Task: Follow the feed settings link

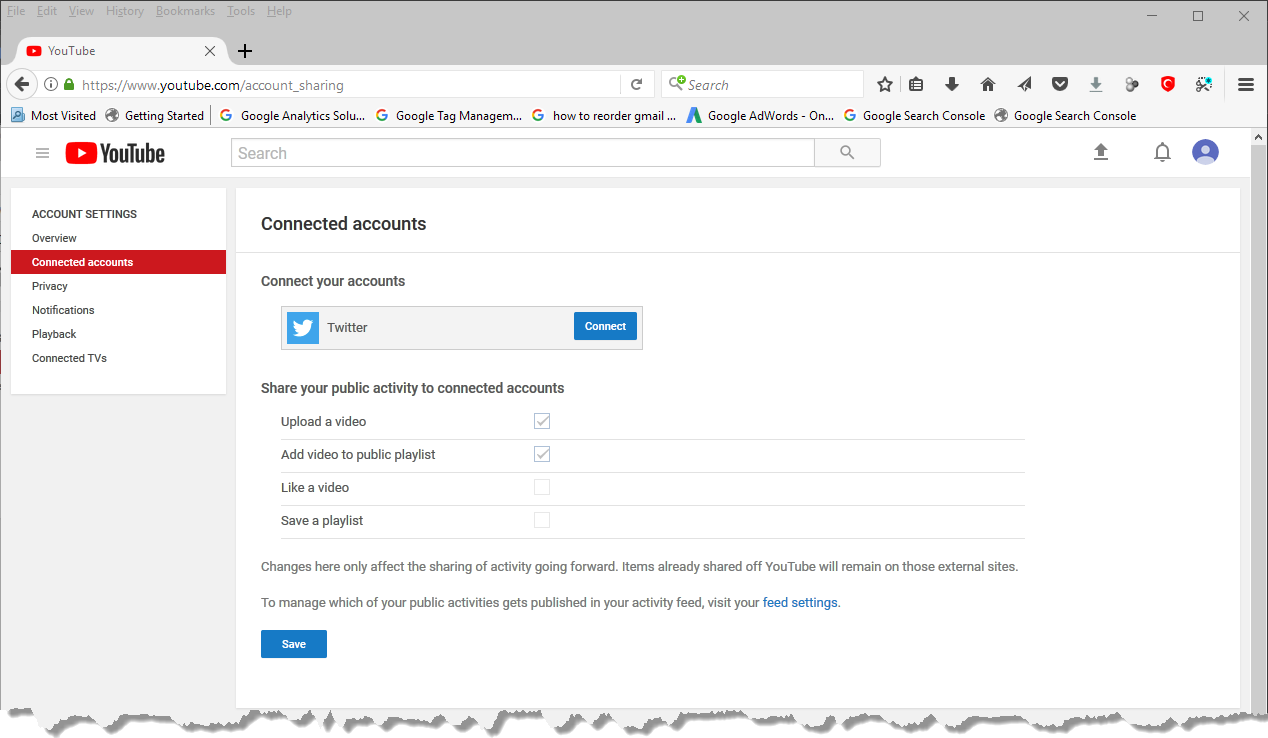Action: 800,603
